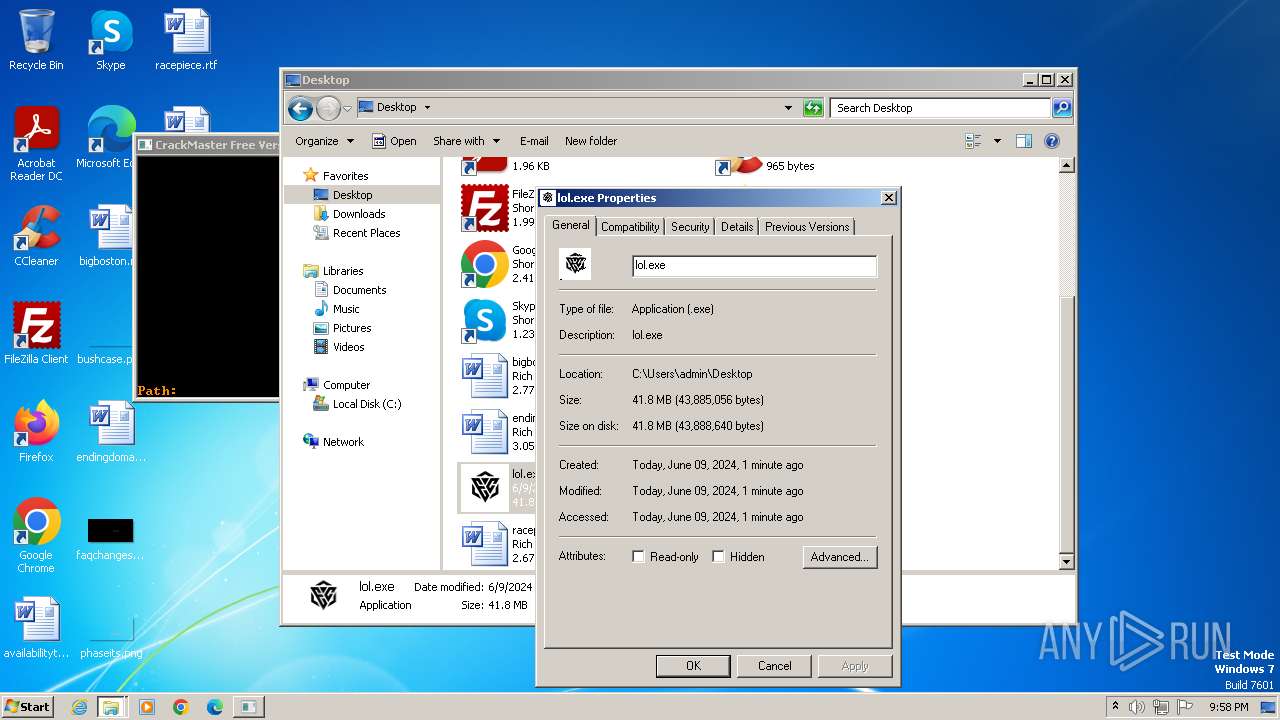The image size is (1280, 720).
Task: Open the change view dropdown arrow
Action: click(x=997, y=141)
